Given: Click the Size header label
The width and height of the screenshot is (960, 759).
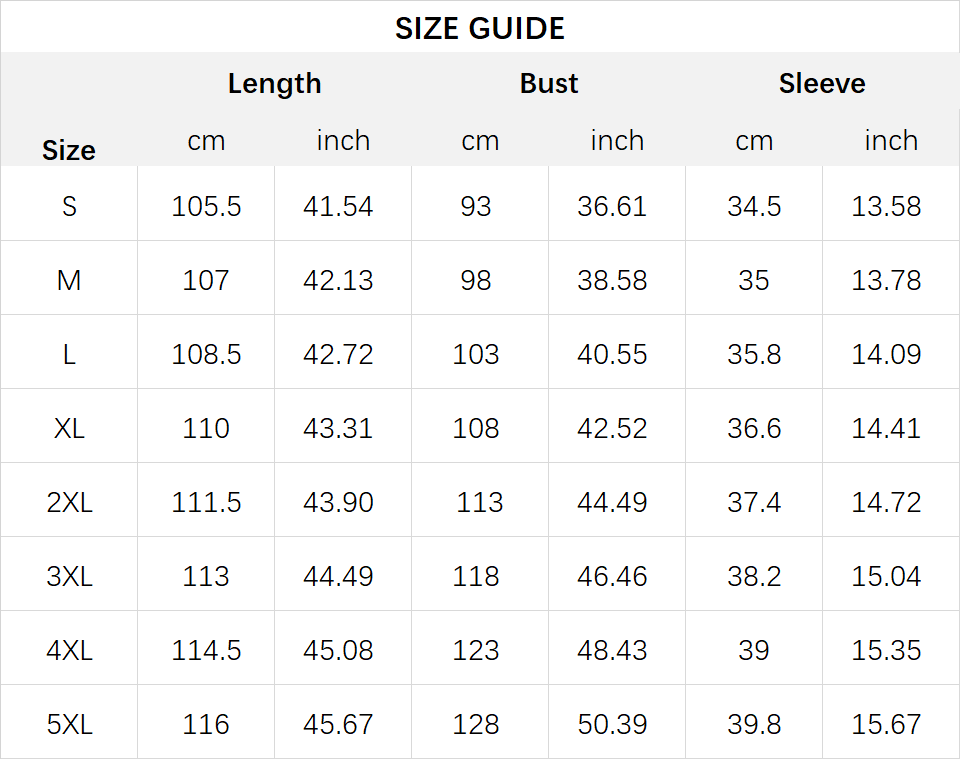Looking at the screenshot, I should click(x=69, y=151).
